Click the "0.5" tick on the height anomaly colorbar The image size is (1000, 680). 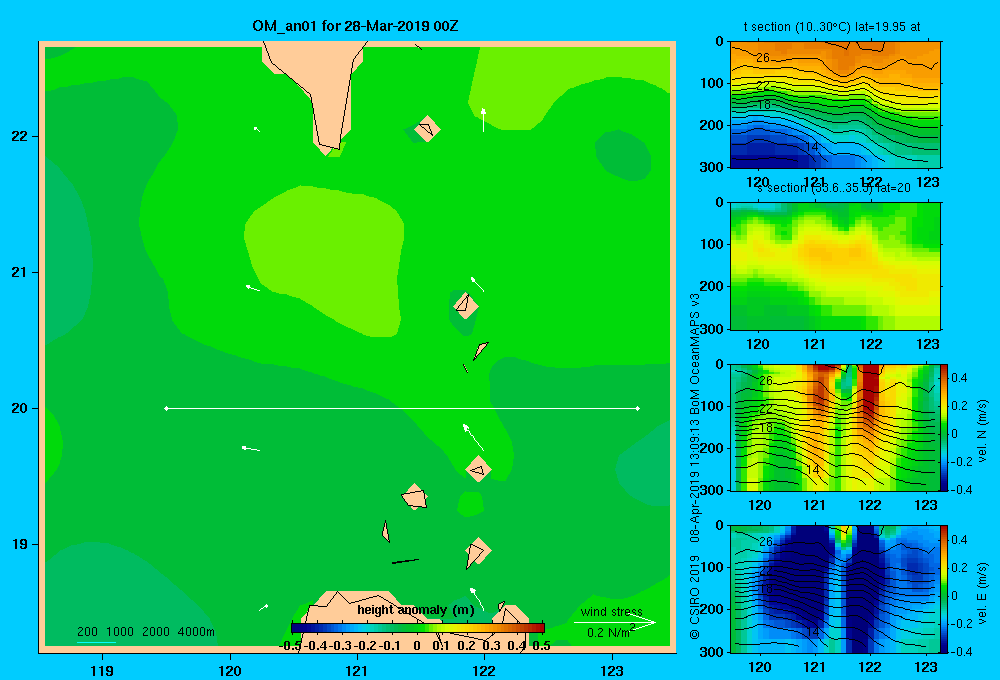point(541,646)
